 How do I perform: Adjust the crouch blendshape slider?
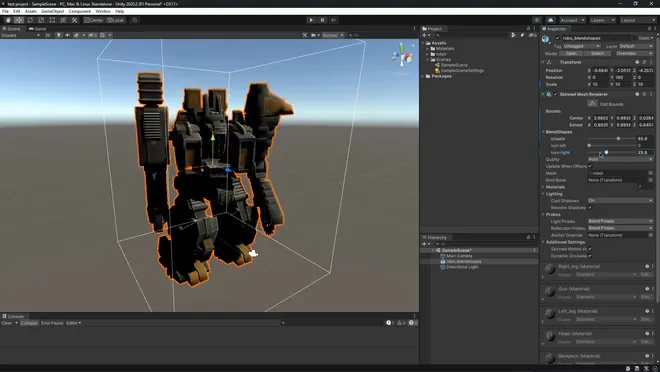coord(612,138)
